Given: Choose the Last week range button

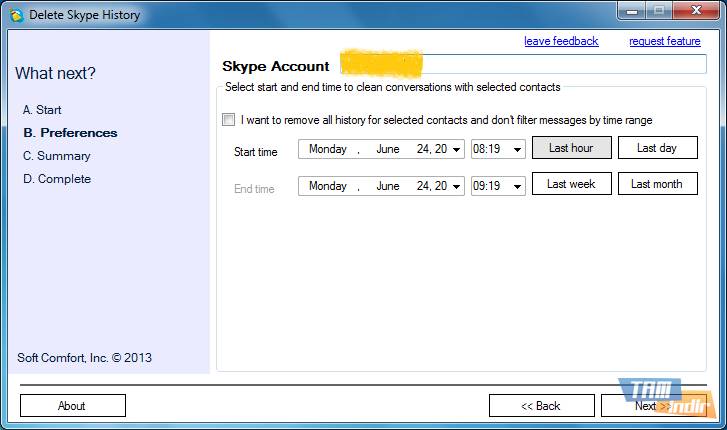Looking at the screenshot, I should pos(571,184).
